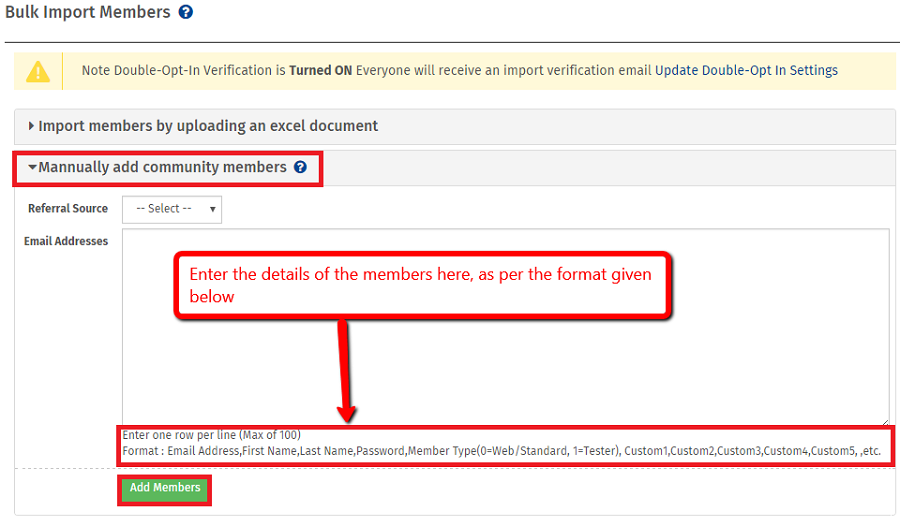Click the help icon beside Bulk Import Members
The width and height of the screenshot is (900, 526).
coord(185,13)
